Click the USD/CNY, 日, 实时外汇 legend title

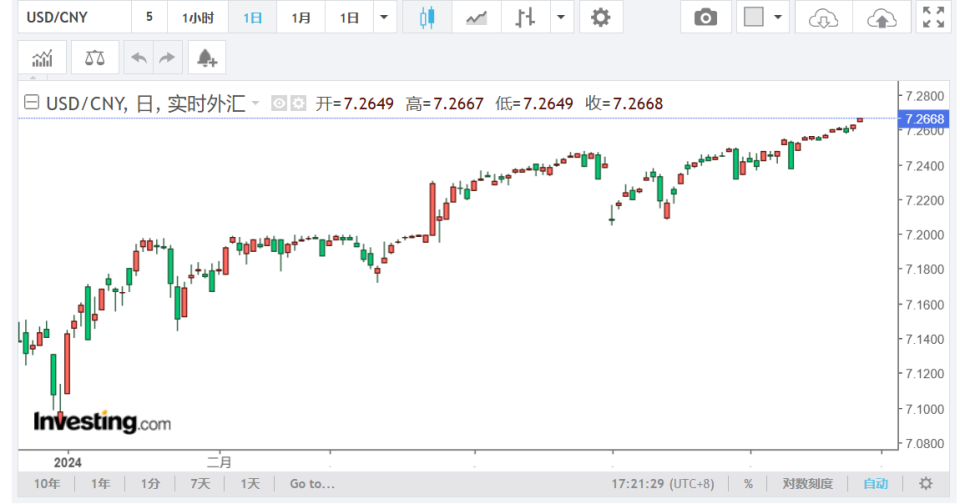click(146, 103)
